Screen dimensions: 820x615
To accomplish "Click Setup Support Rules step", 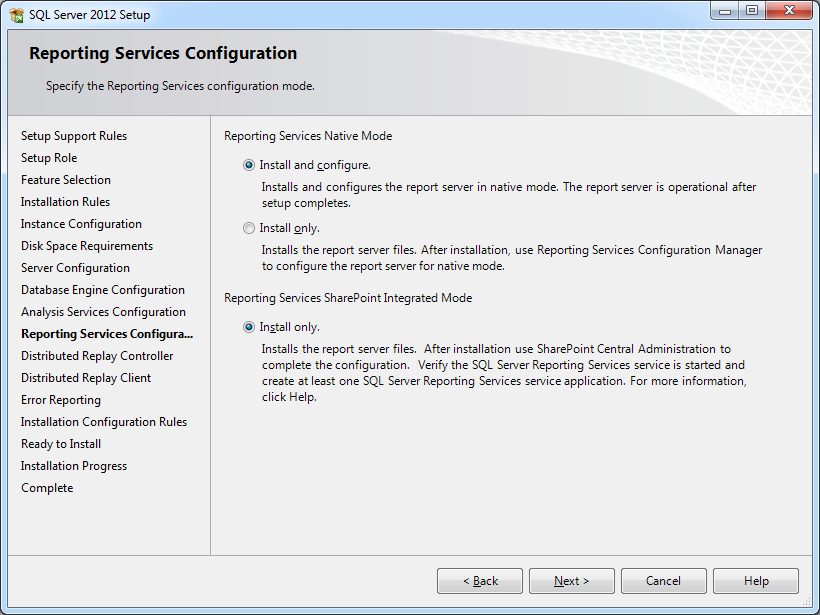I will tap(74, 136).
